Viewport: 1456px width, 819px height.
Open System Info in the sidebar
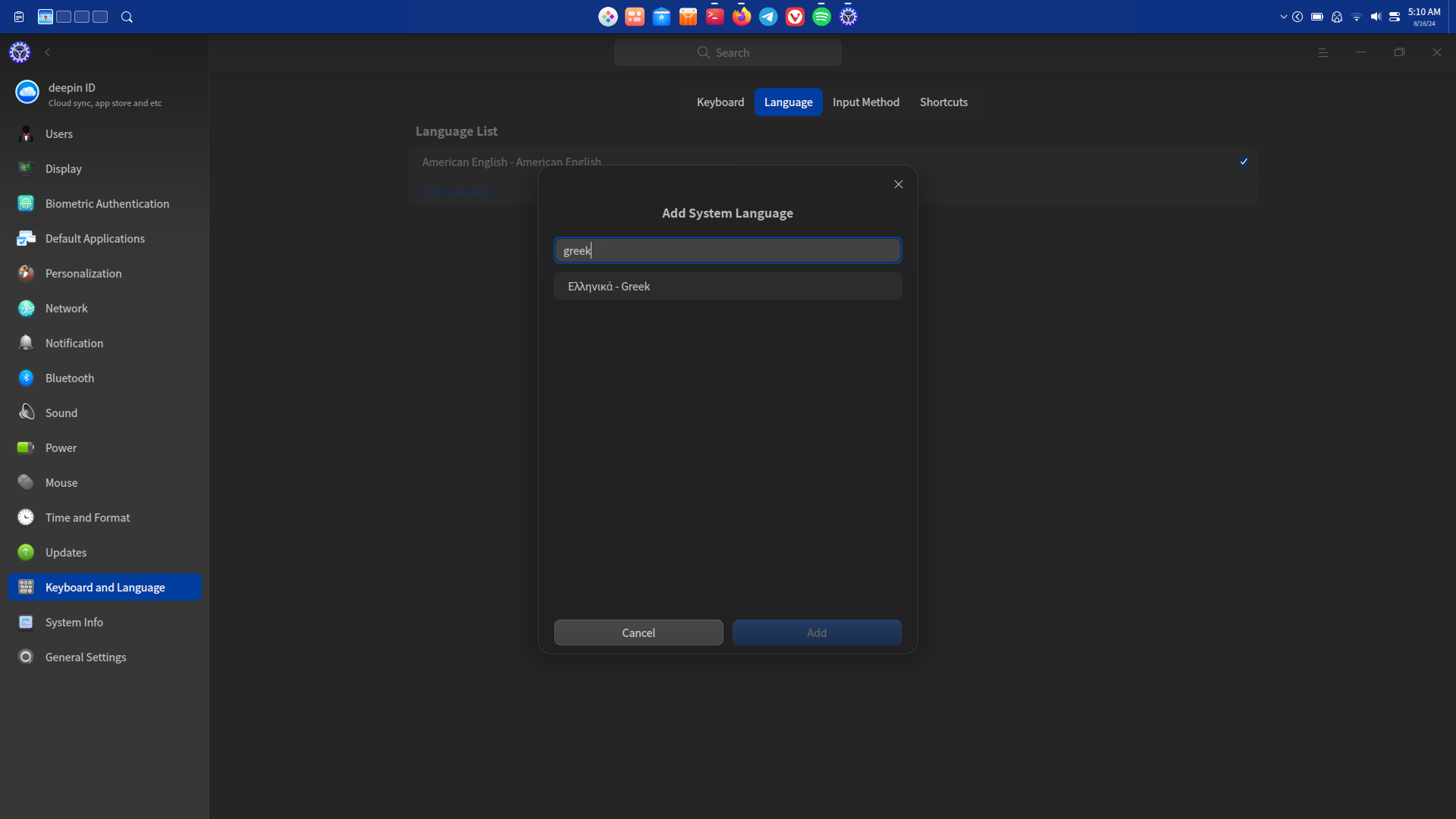click(x=105, y=623)
